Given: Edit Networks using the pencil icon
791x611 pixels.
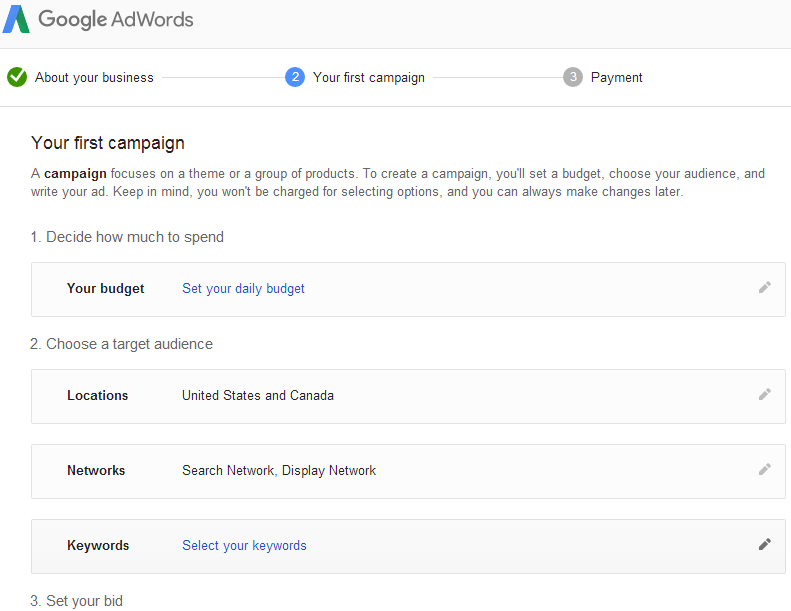Looking at the screenshot, I should point(765,470).
